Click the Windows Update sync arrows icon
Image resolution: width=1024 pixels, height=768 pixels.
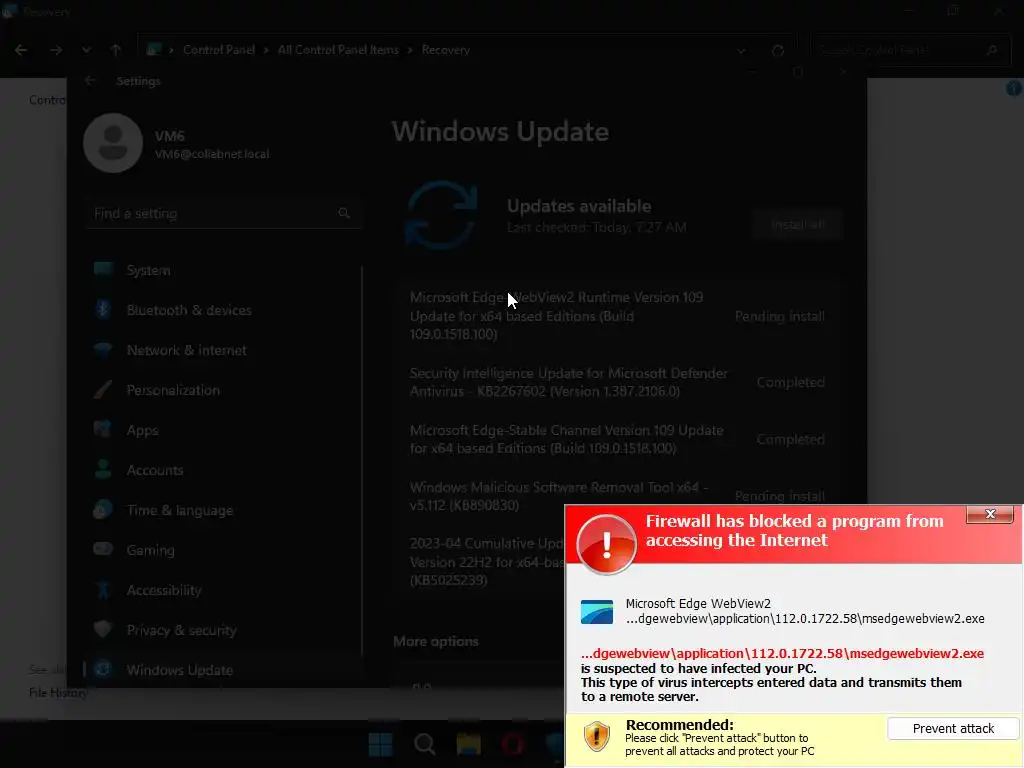pos(441,216)
